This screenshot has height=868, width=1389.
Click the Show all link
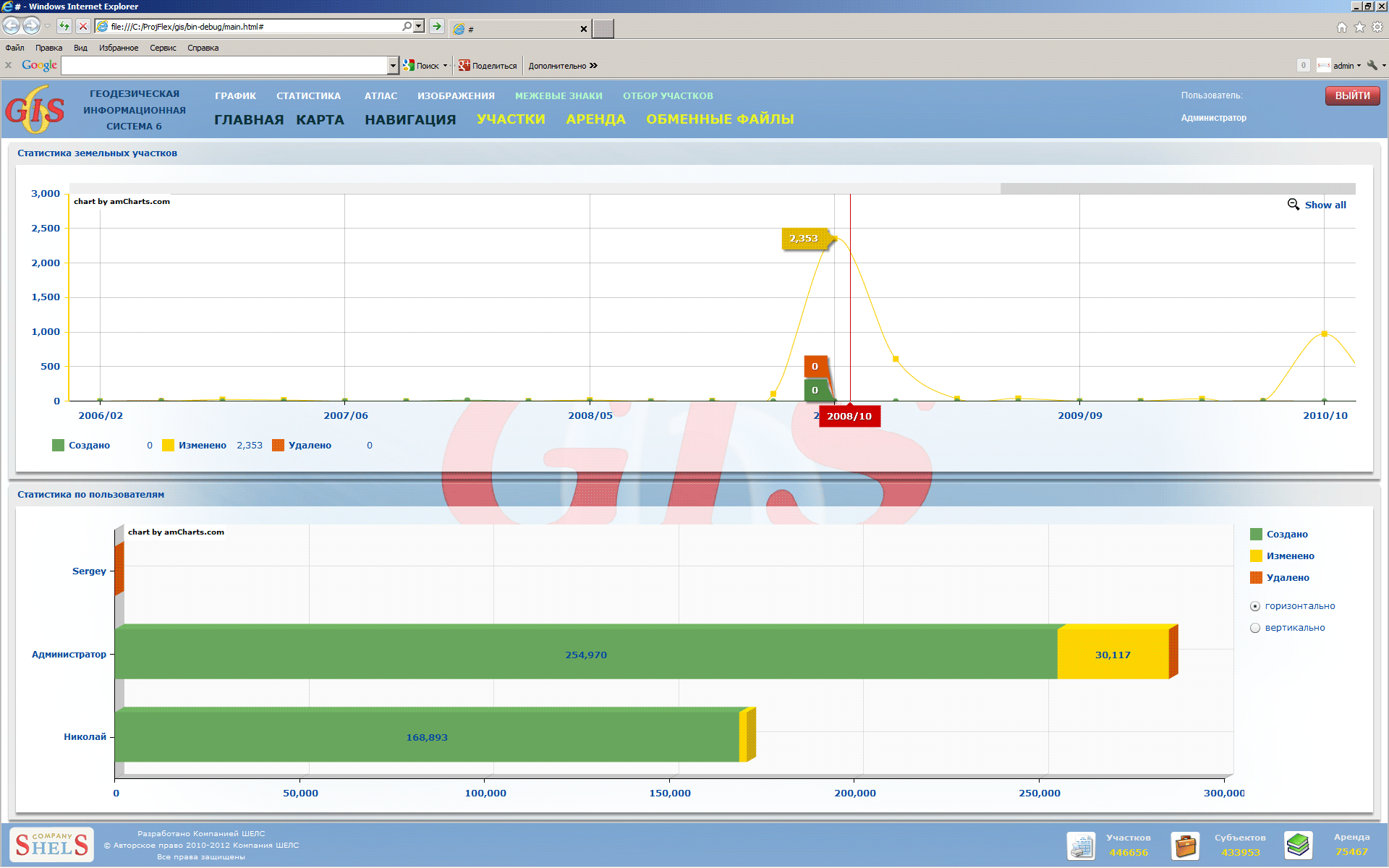(x=1325, y=205)
